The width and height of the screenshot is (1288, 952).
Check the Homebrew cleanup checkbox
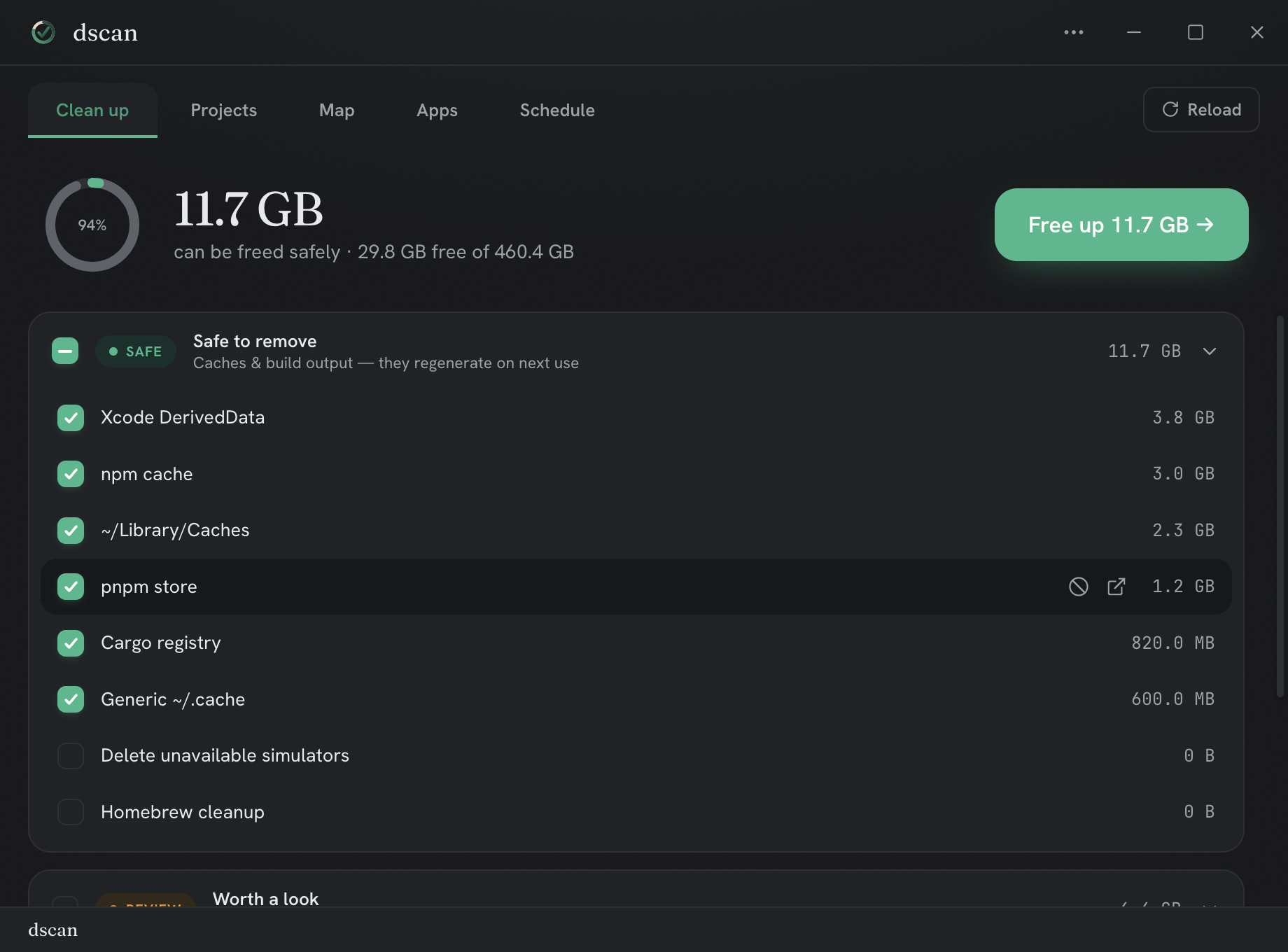pyautogui.click(x=71, y=812)
